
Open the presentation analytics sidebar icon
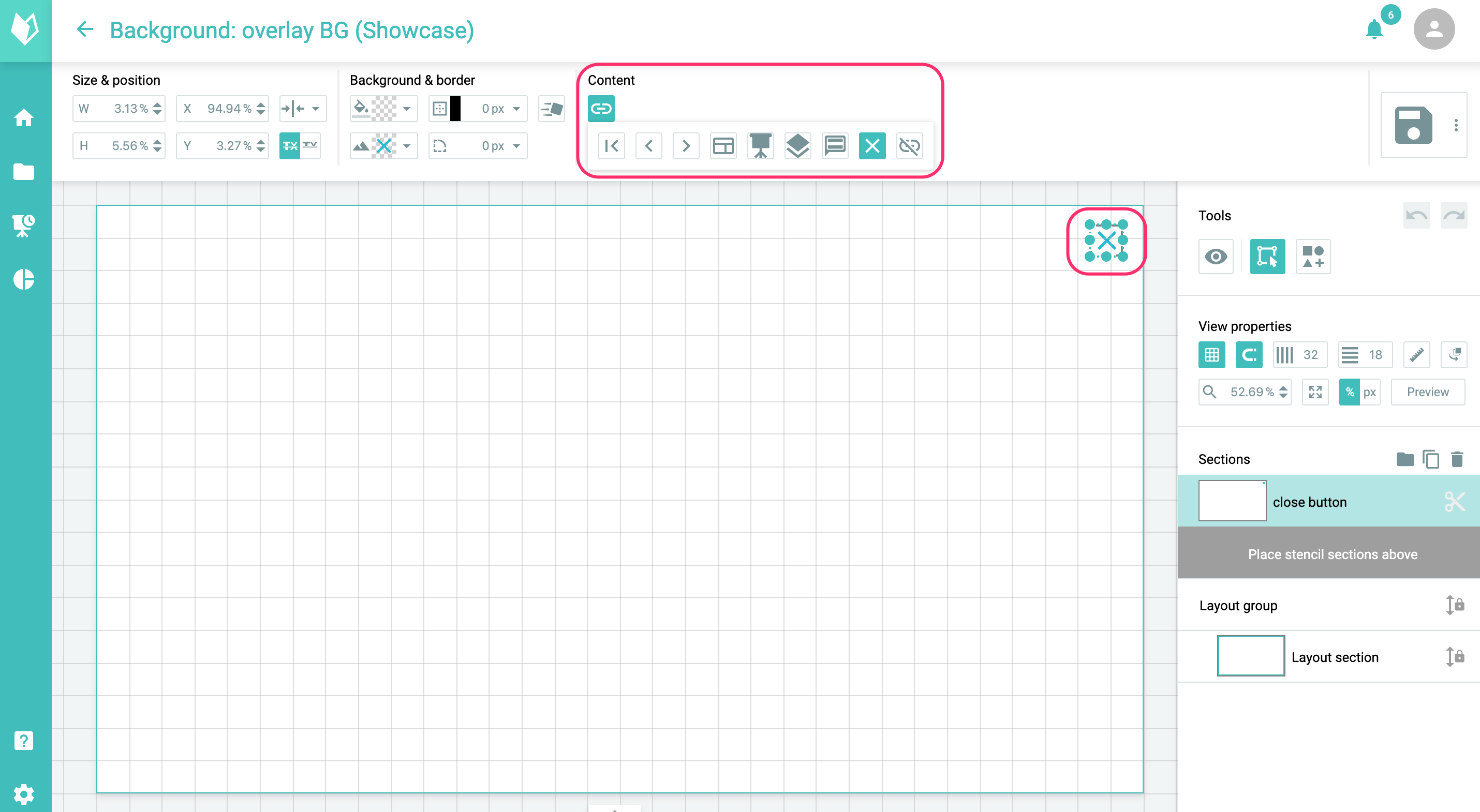click(x=24, y=225)
